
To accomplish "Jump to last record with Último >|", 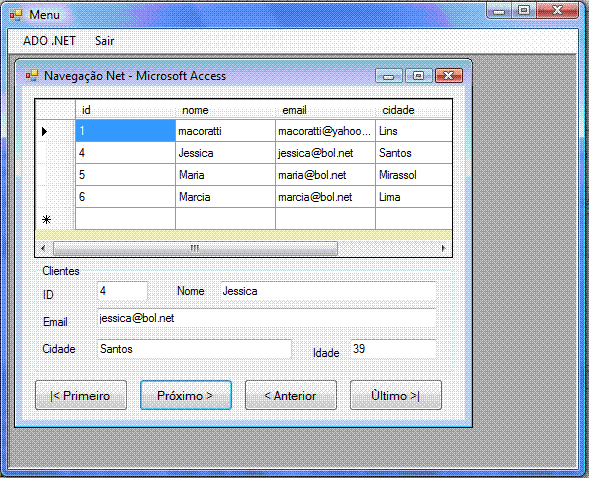I will pyautogui.click(x=396, y=395).
